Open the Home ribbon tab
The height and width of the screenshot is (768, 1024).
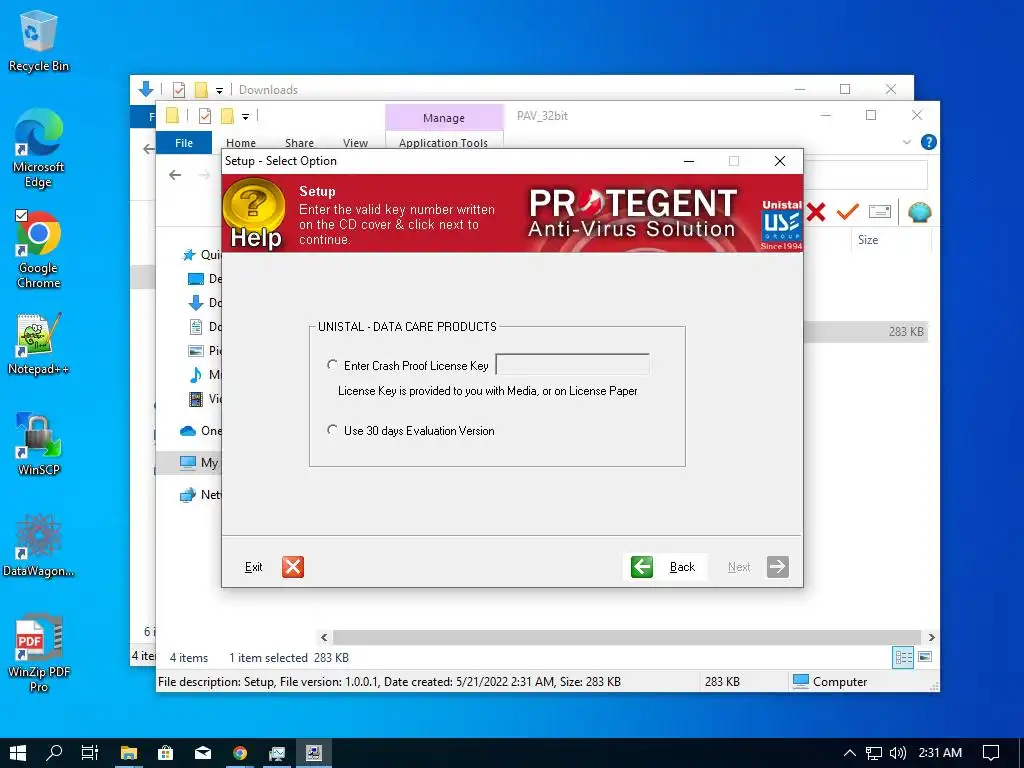240,142
